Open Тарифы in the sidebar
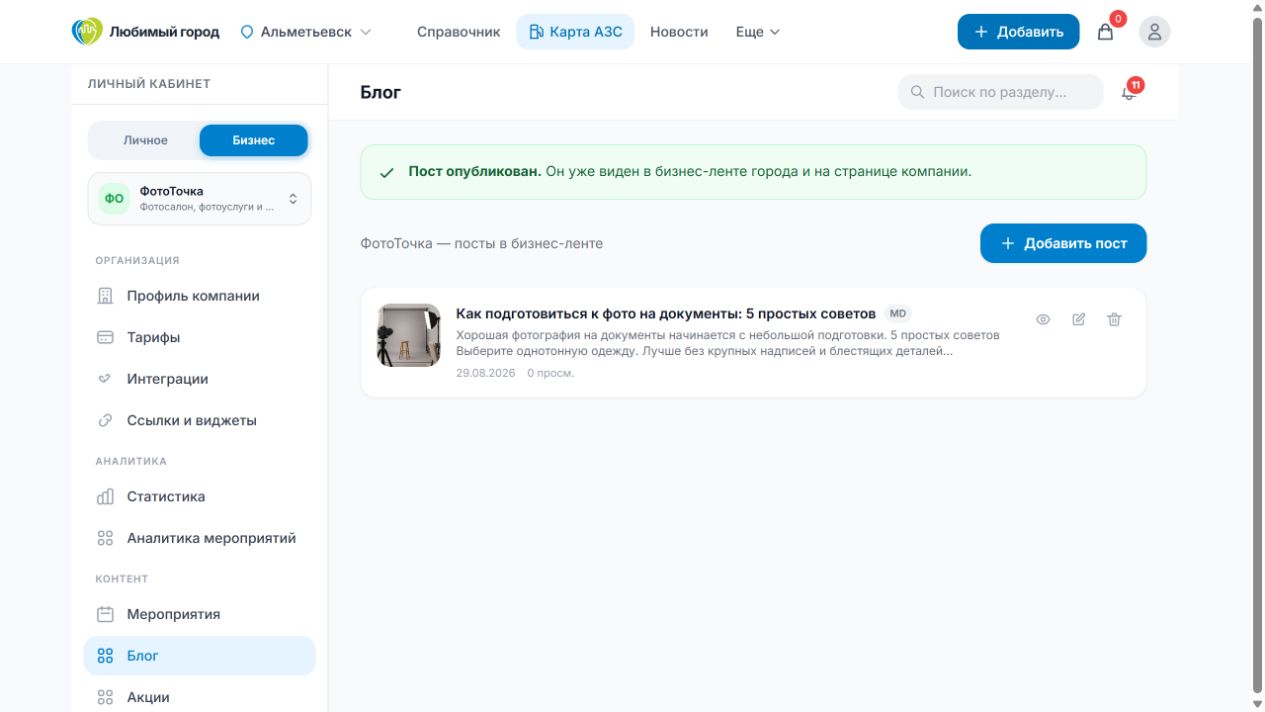This screenshot has width=1265, height=712. point(199,338)
